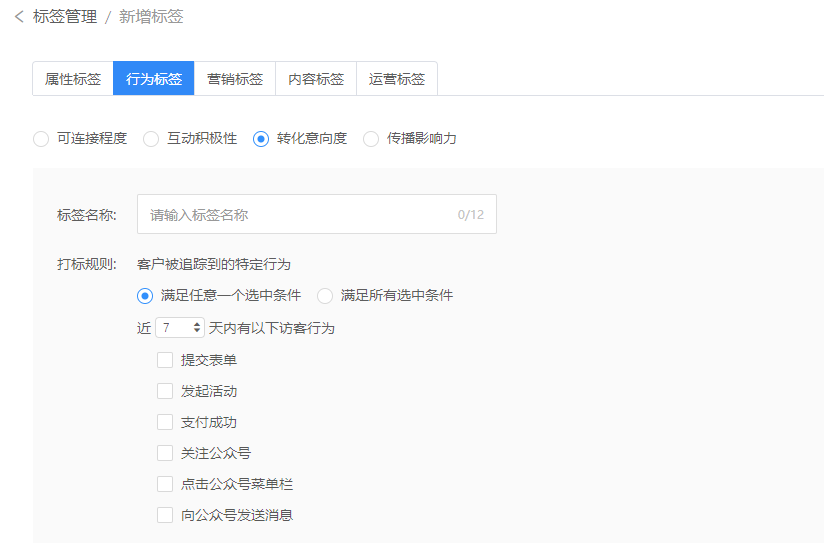Click the 0/12 character counter
Image resolution: width=824 pixels, height=543 pixels.
[470, 214]
